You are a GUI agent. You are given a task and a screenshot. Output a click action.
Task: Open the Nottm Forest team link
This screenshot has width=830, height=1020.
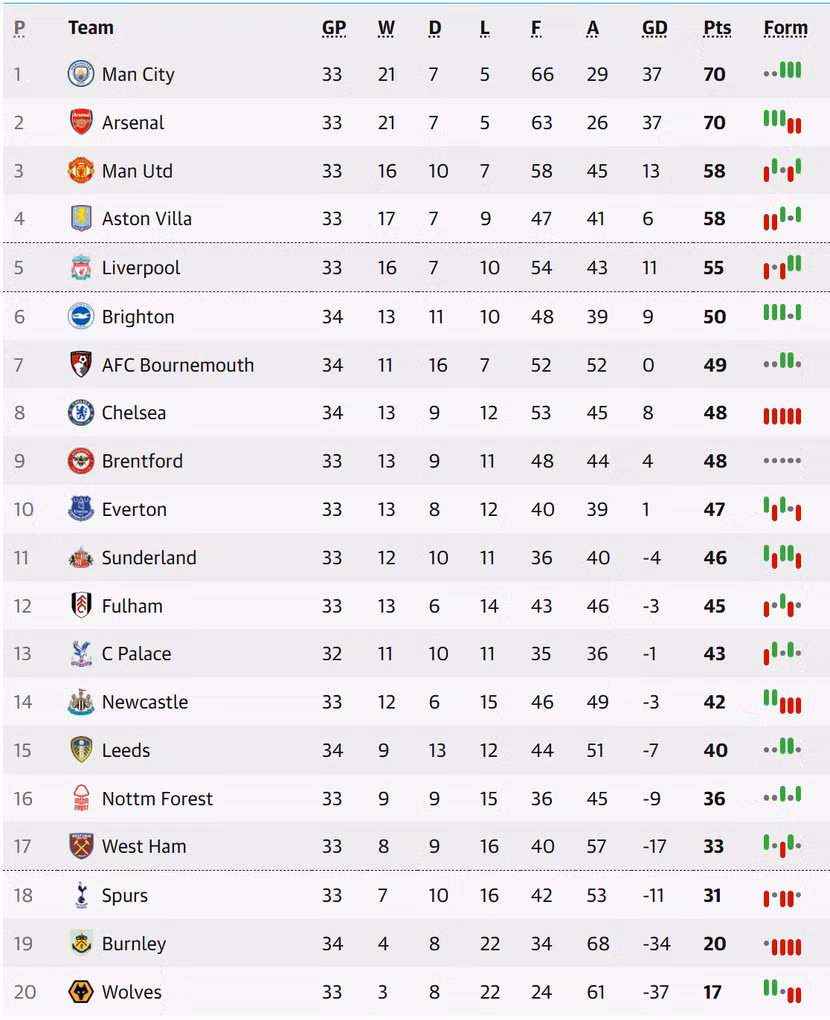[157, 799]
